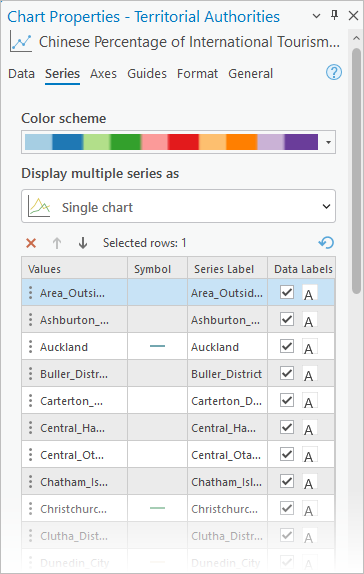Click the Carterton_D series label cell
Screen dimensions: 364x574
(x=227, y=401)
